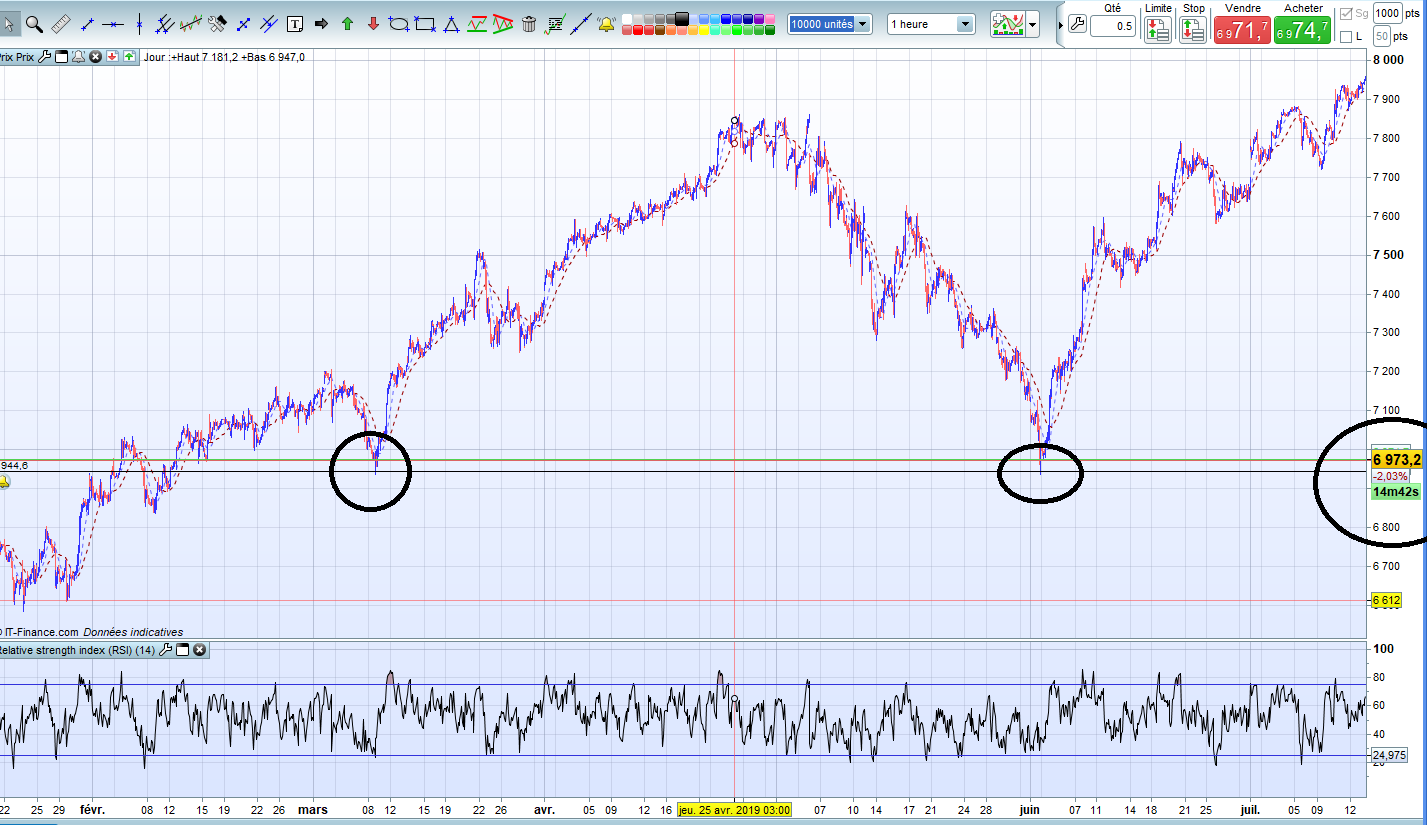Close the RSI indicator panel

click(x=199, y=650)
